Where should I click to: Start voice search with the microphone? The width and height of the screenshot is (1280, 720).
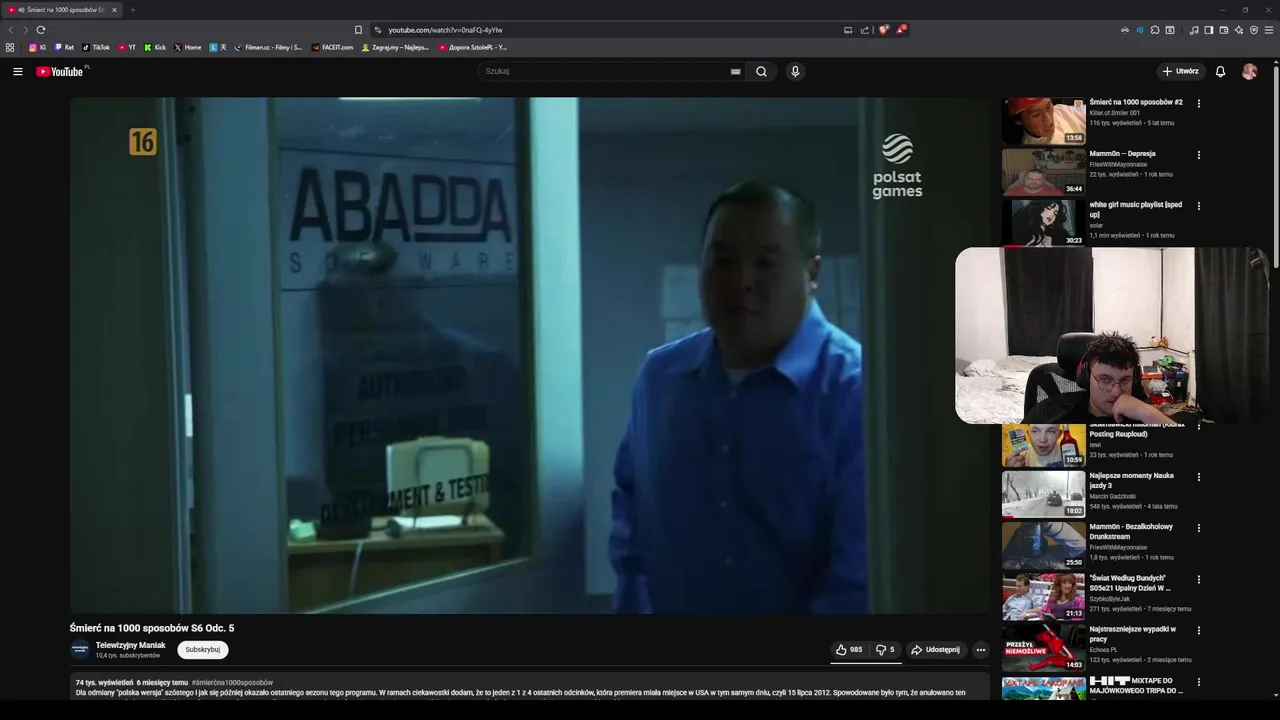795,71
